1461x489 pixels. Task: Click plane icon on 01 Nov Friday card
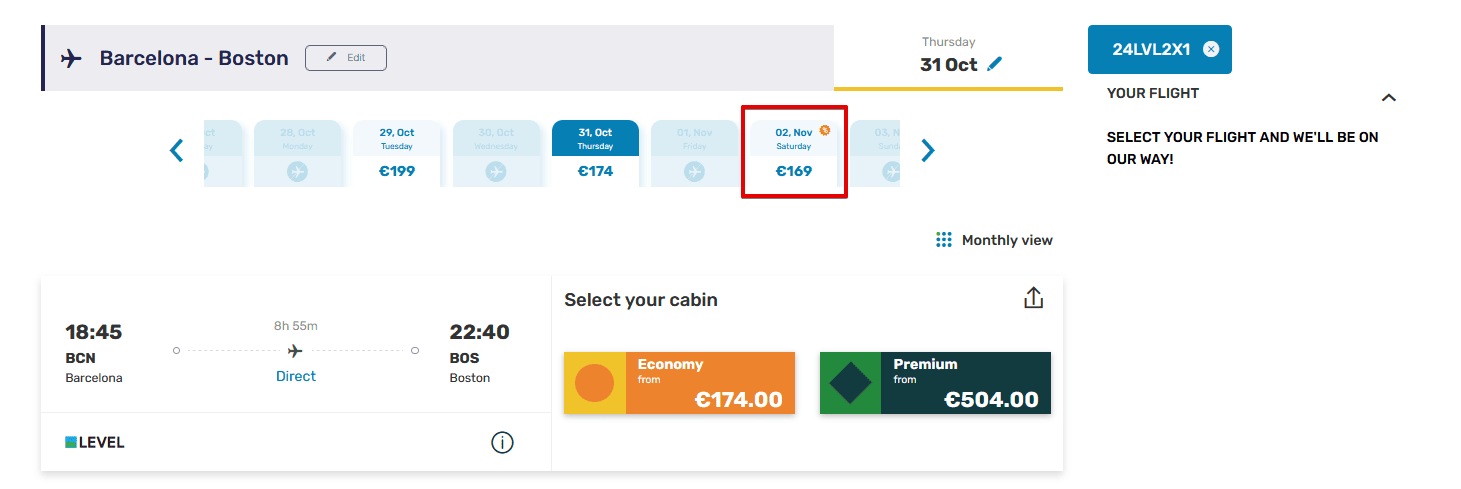coord(694,171)
